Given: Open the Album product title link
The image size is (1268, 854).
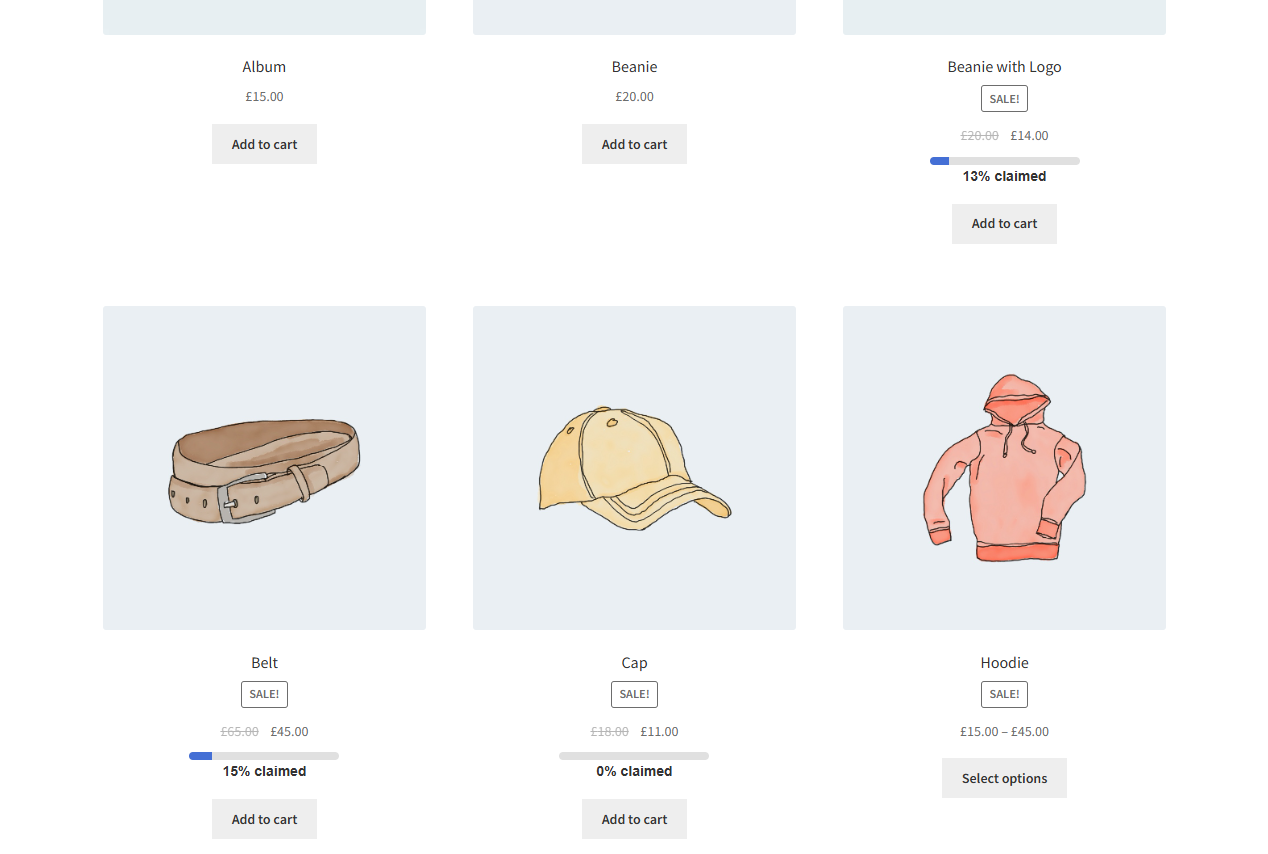Looking at the screenshot, I should click(264, 67).
